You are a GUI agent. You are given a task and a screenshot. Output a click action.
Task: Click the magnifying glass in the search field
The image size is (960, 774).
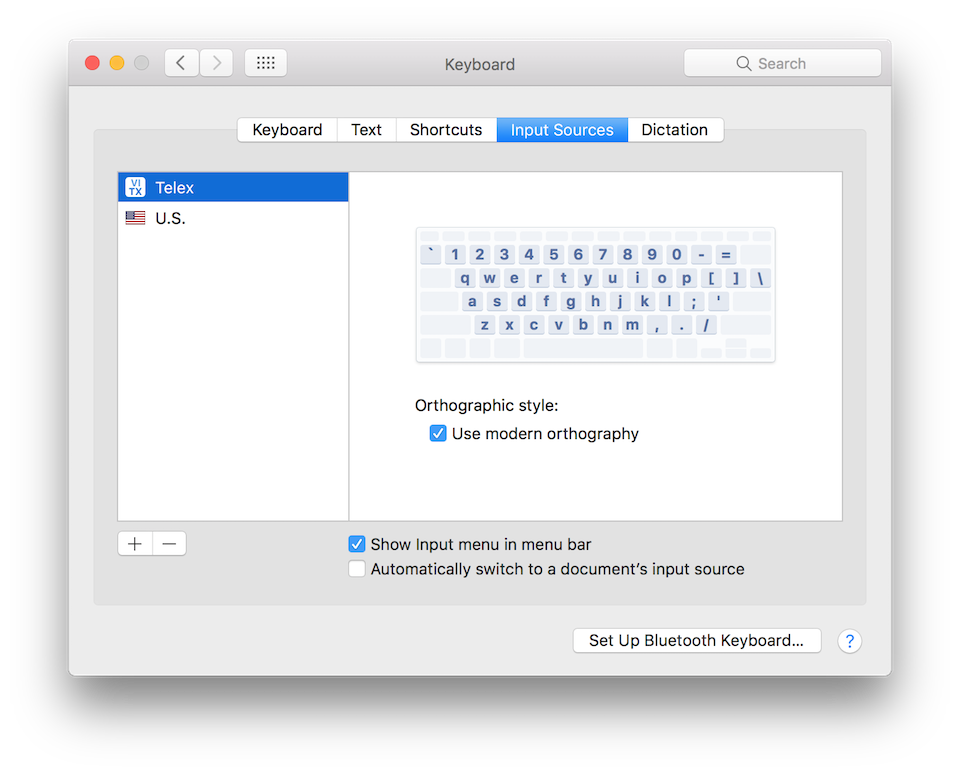(744, 62)
